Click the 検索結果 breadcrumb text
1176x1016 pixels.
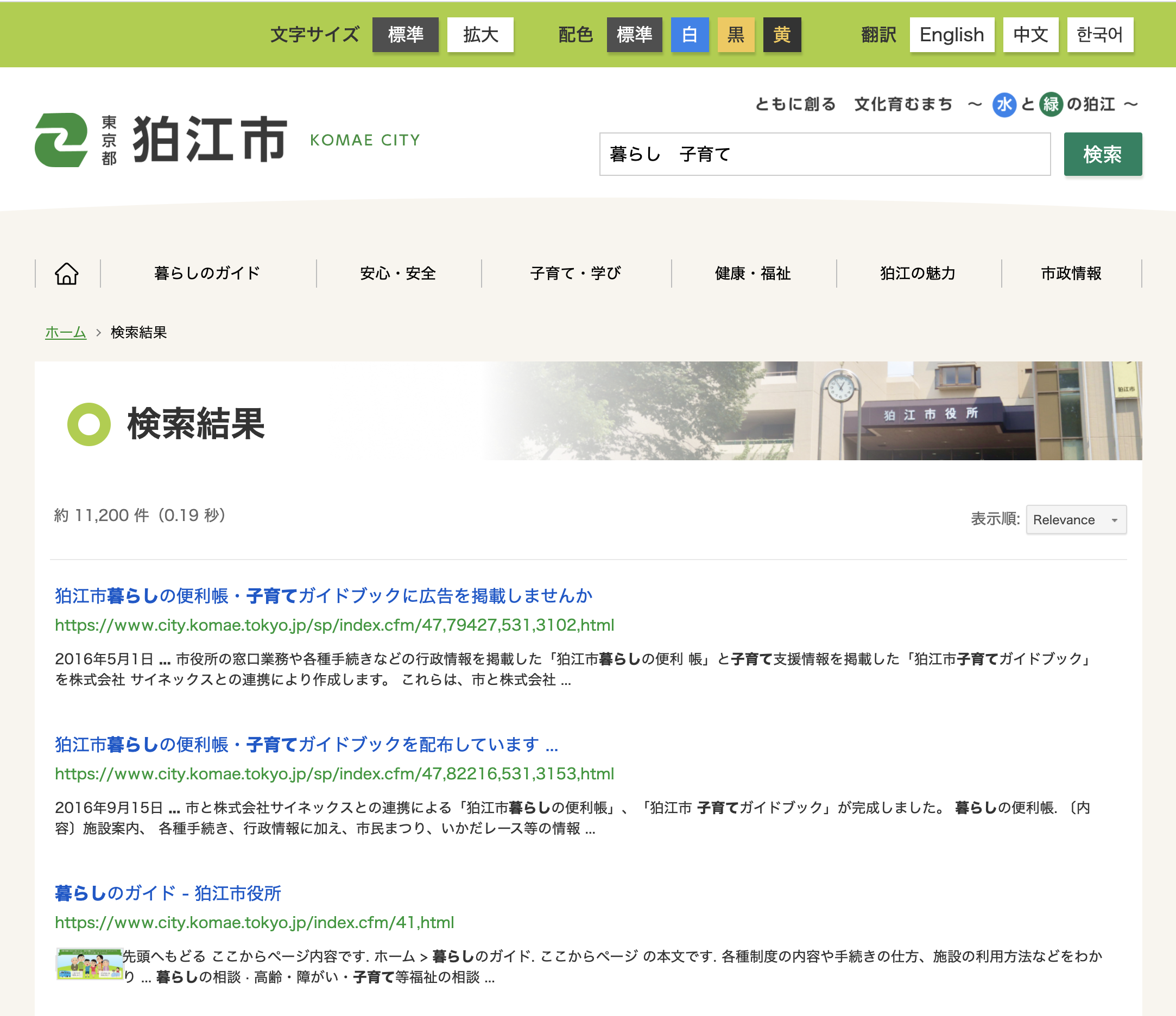pyautogui.click(x=139, y=333)
